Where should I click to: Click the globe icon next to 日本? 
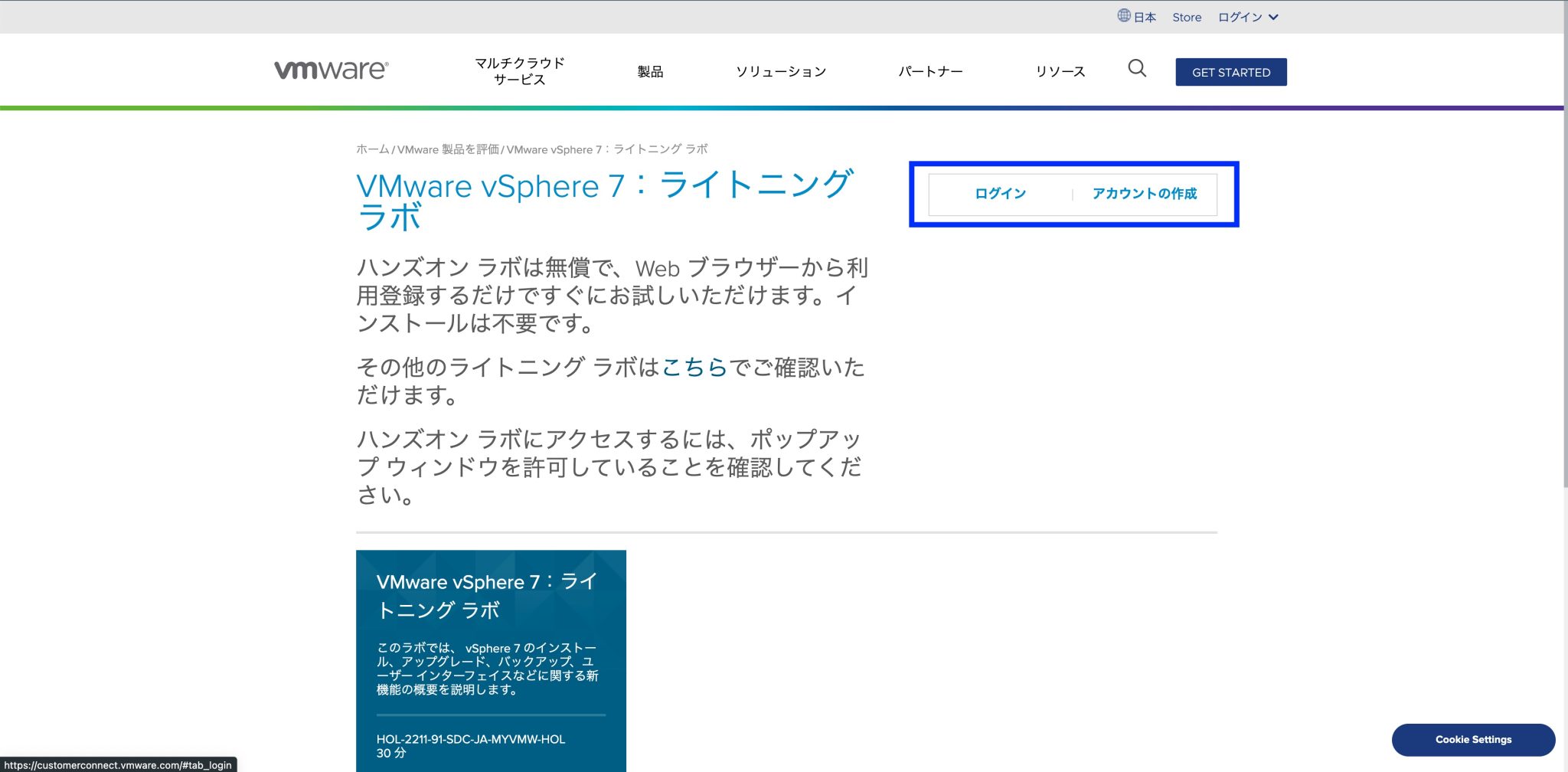coord(1122,15)
